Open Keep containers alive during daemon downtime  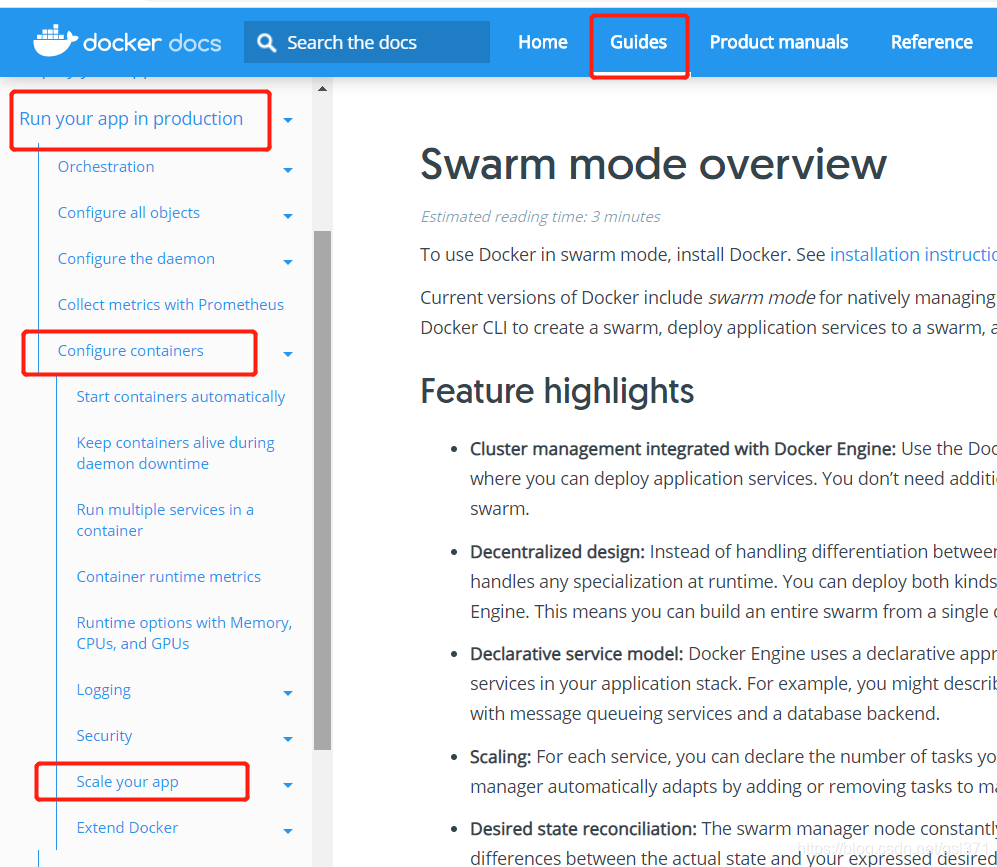coord(175,453)
